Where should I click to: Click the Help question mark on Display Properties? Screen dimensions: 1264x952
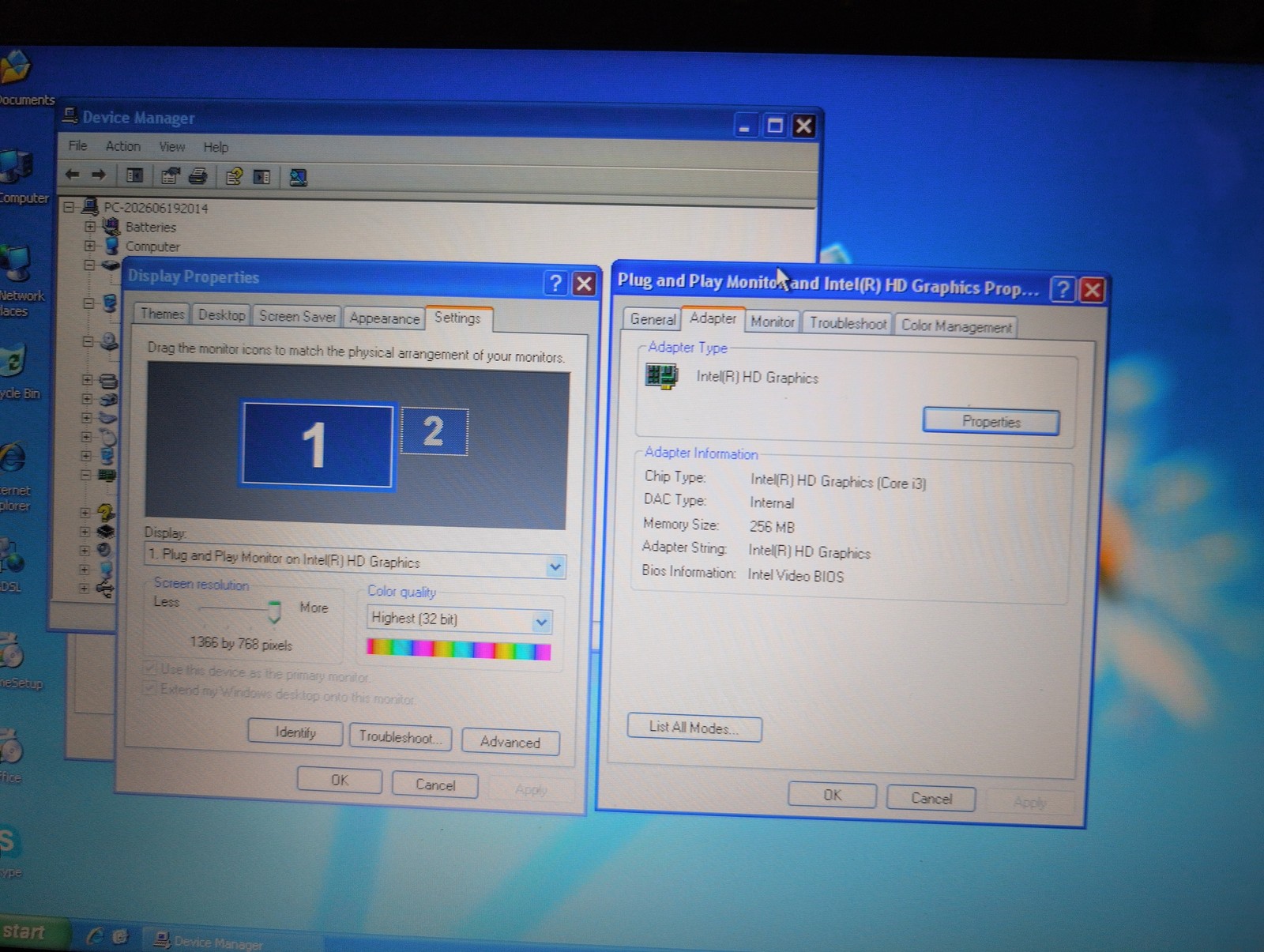[555, 283]
